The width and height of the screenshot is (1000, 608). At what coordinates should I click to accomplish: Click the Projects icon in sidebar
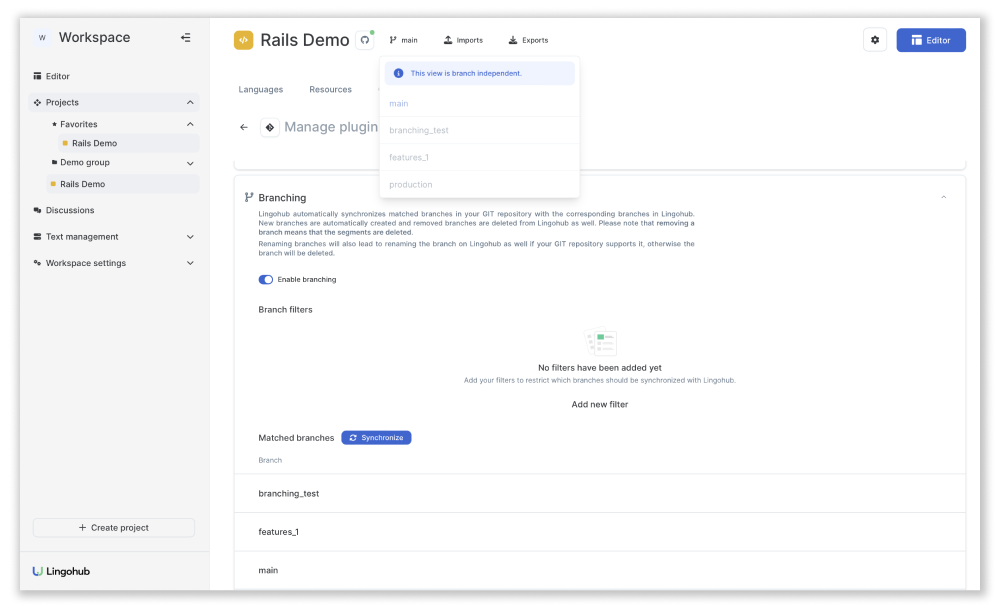pyautogui.click(x=37, y=102)
